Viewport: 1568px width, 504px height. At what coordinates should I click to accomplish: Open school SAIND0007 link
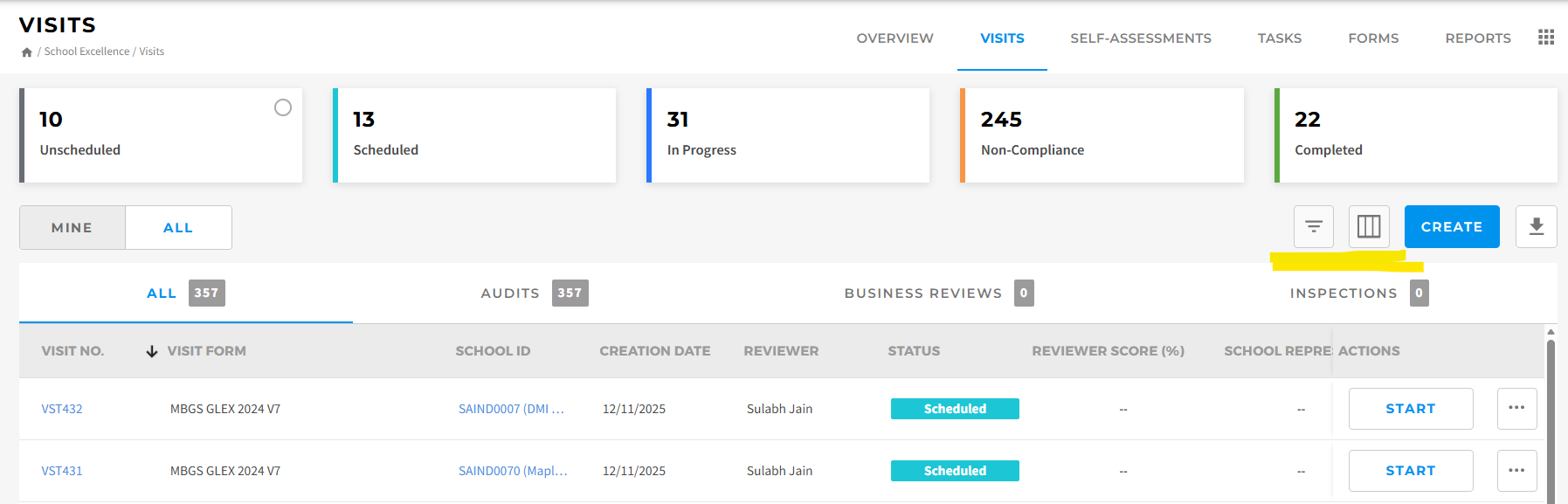511,409
